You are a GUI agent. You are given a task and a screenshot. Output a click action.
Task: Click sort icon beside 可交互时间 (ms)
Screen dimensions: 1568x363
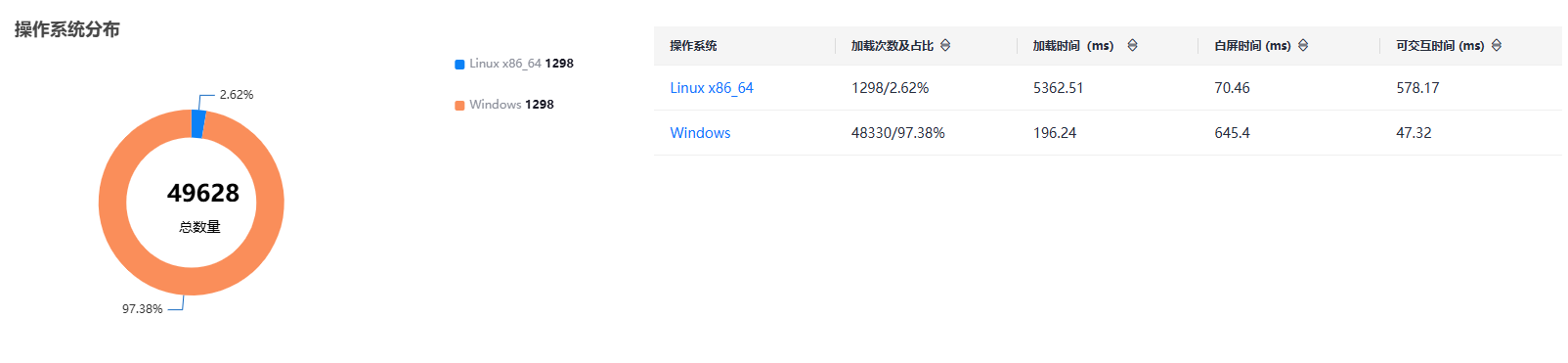(x=1497, y=45)
